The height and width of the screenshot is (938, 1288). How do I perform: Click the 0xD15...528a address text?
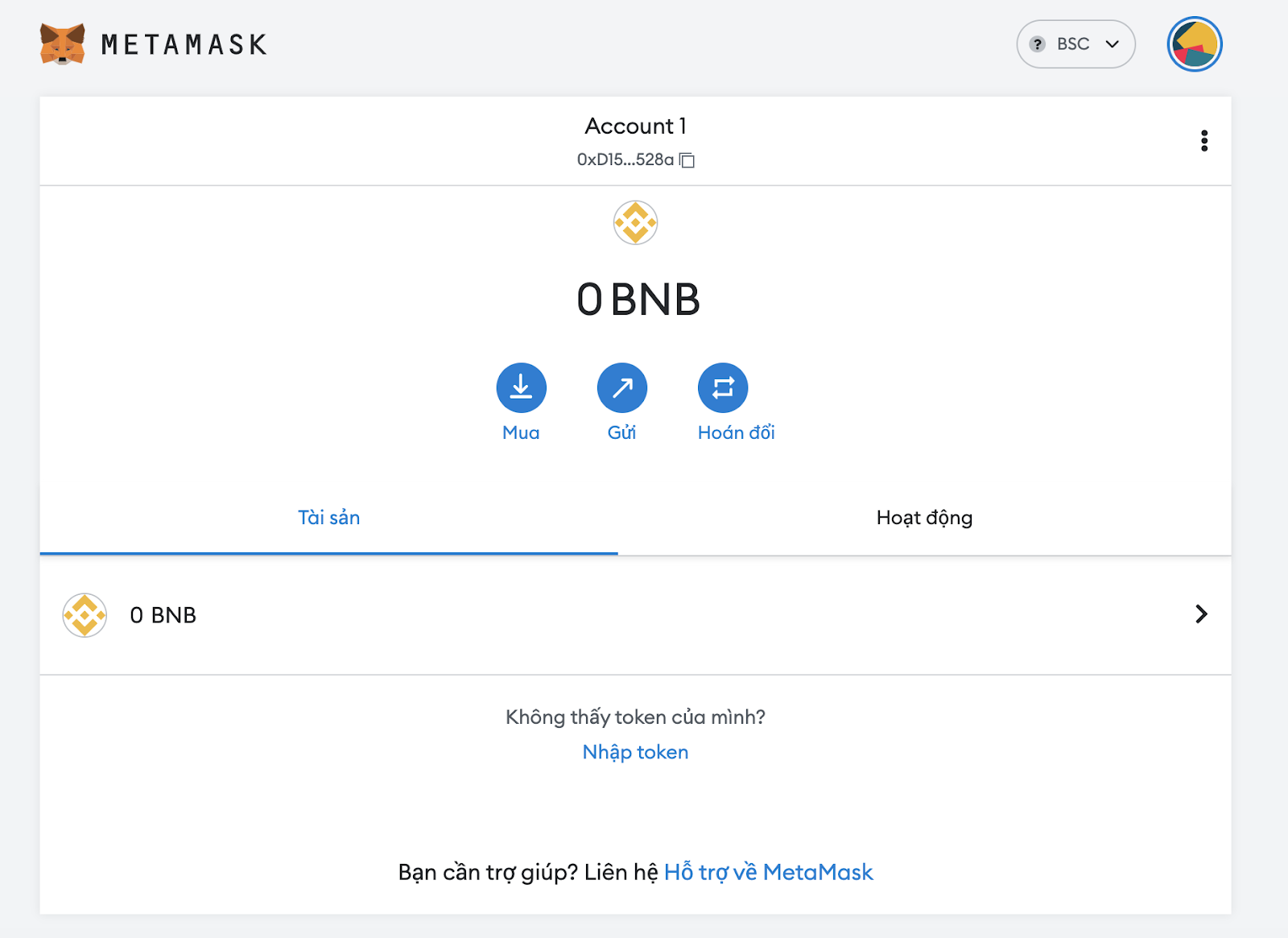click(x=625, y=159)
